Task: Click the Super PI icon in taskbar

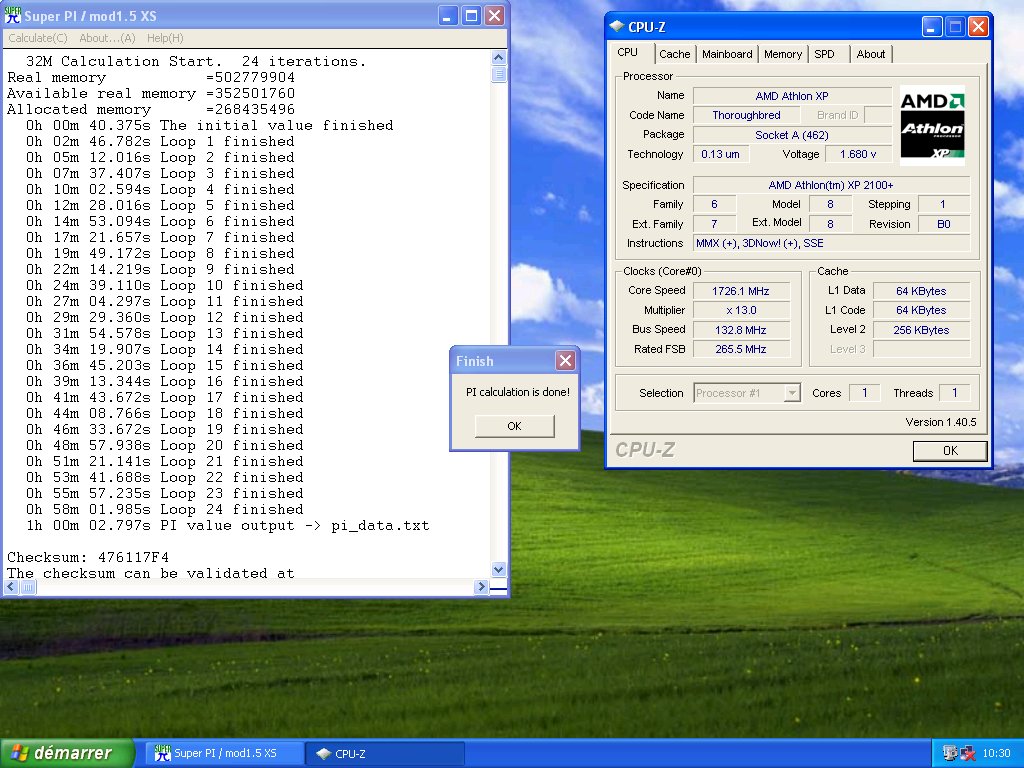Action: coord(162,753)
